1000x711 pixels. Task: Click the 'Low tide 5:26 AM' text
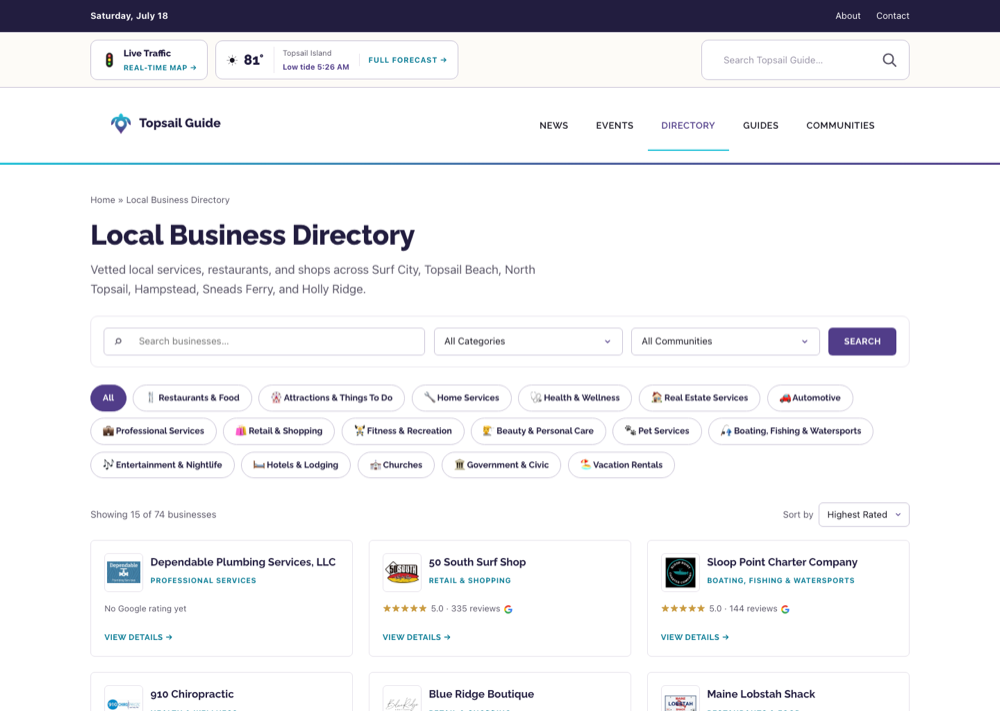pos(316,67)
